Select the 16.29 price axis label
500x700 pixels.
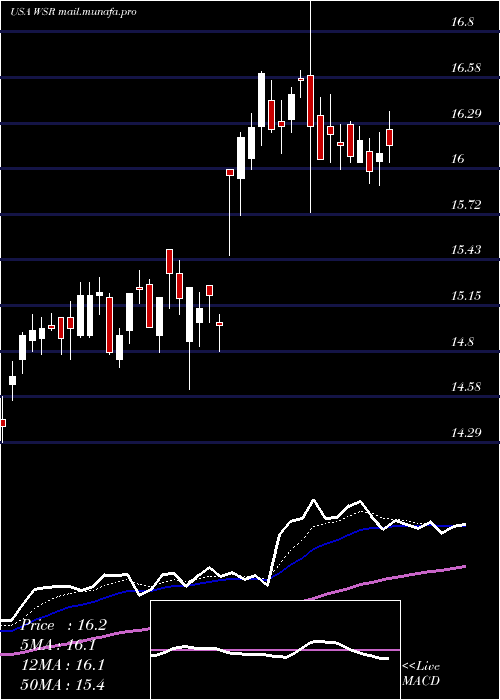[x=466, y=113]
